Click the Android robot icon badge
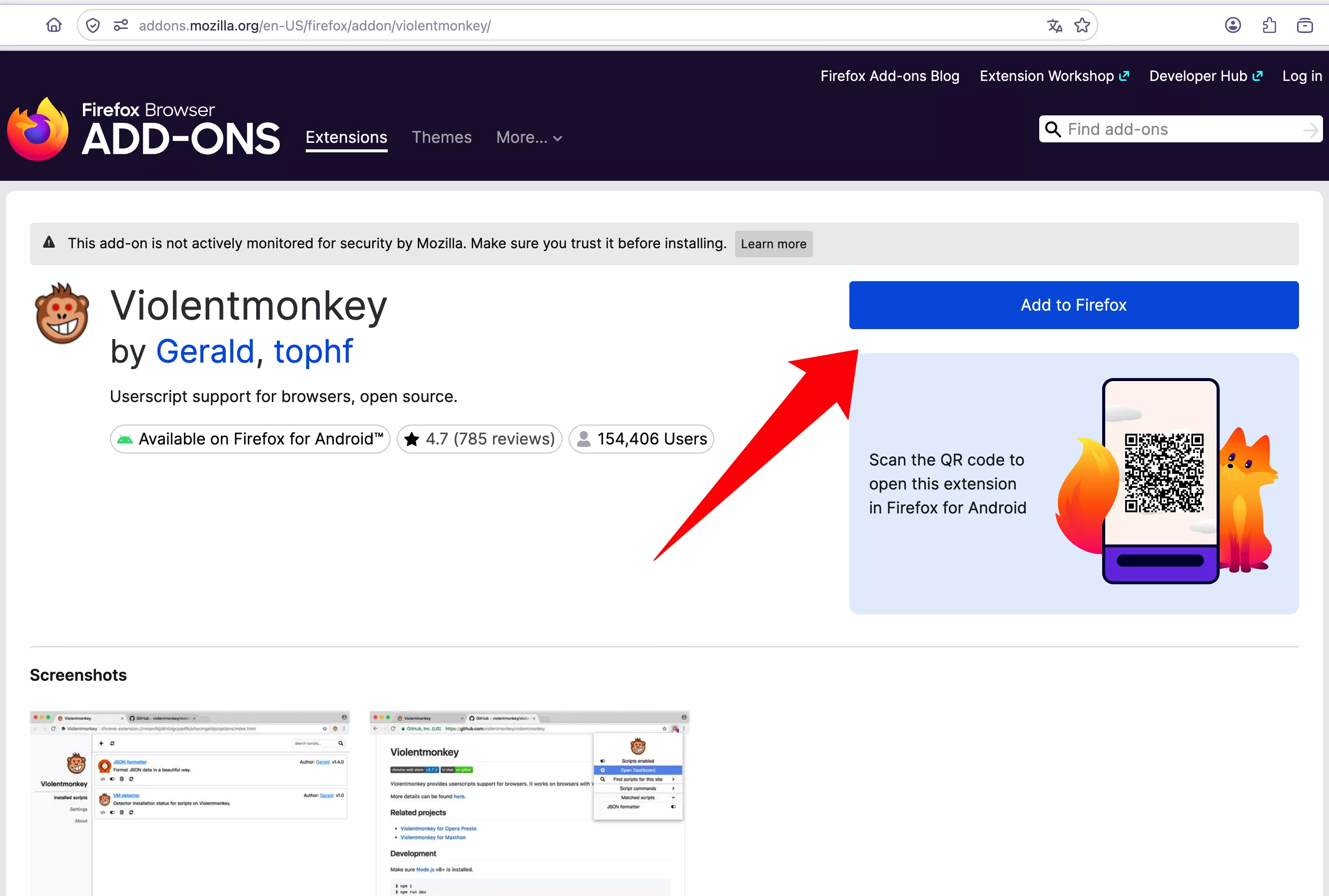Screen dimensions: 1329x896 [124, 439]
